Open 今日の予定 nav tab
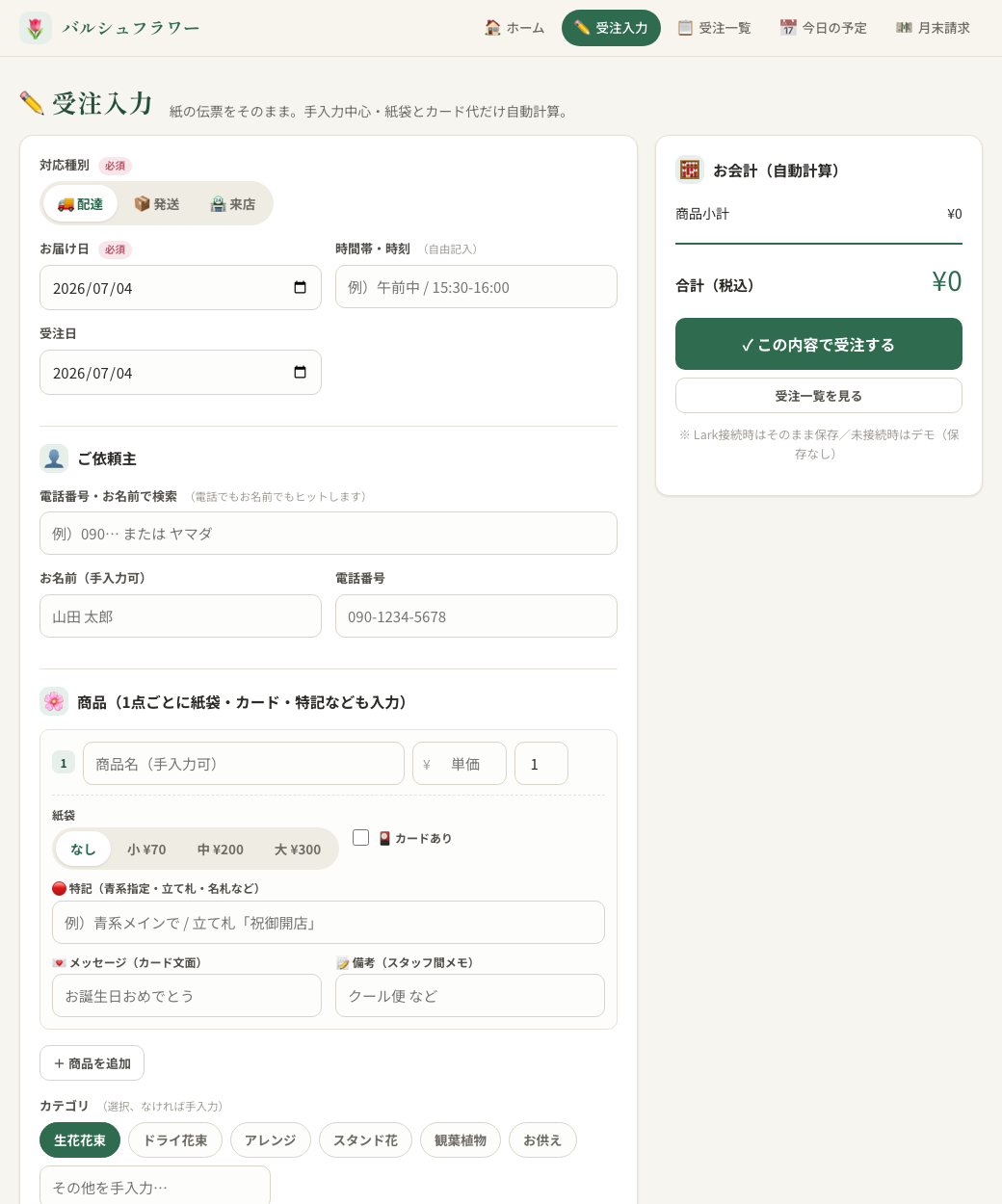The height and width of the screenshot is (1204, 1002). click(824, 28)
